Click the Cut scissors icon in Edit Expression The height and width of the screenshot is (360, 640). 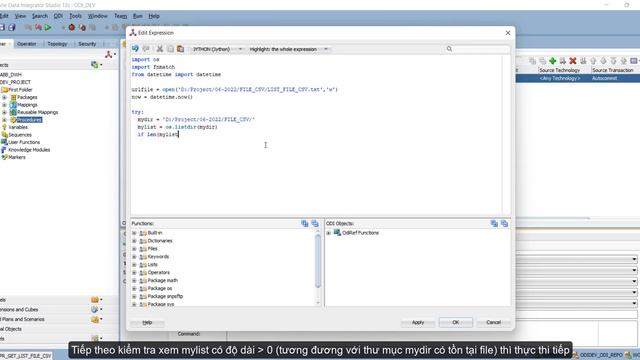click(x=160, y=49)
